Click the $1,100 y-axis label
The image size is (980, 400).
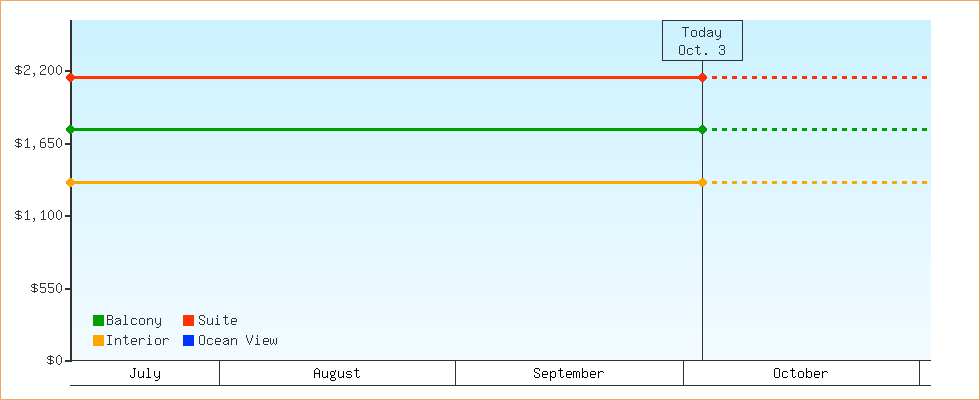(38, 216)
